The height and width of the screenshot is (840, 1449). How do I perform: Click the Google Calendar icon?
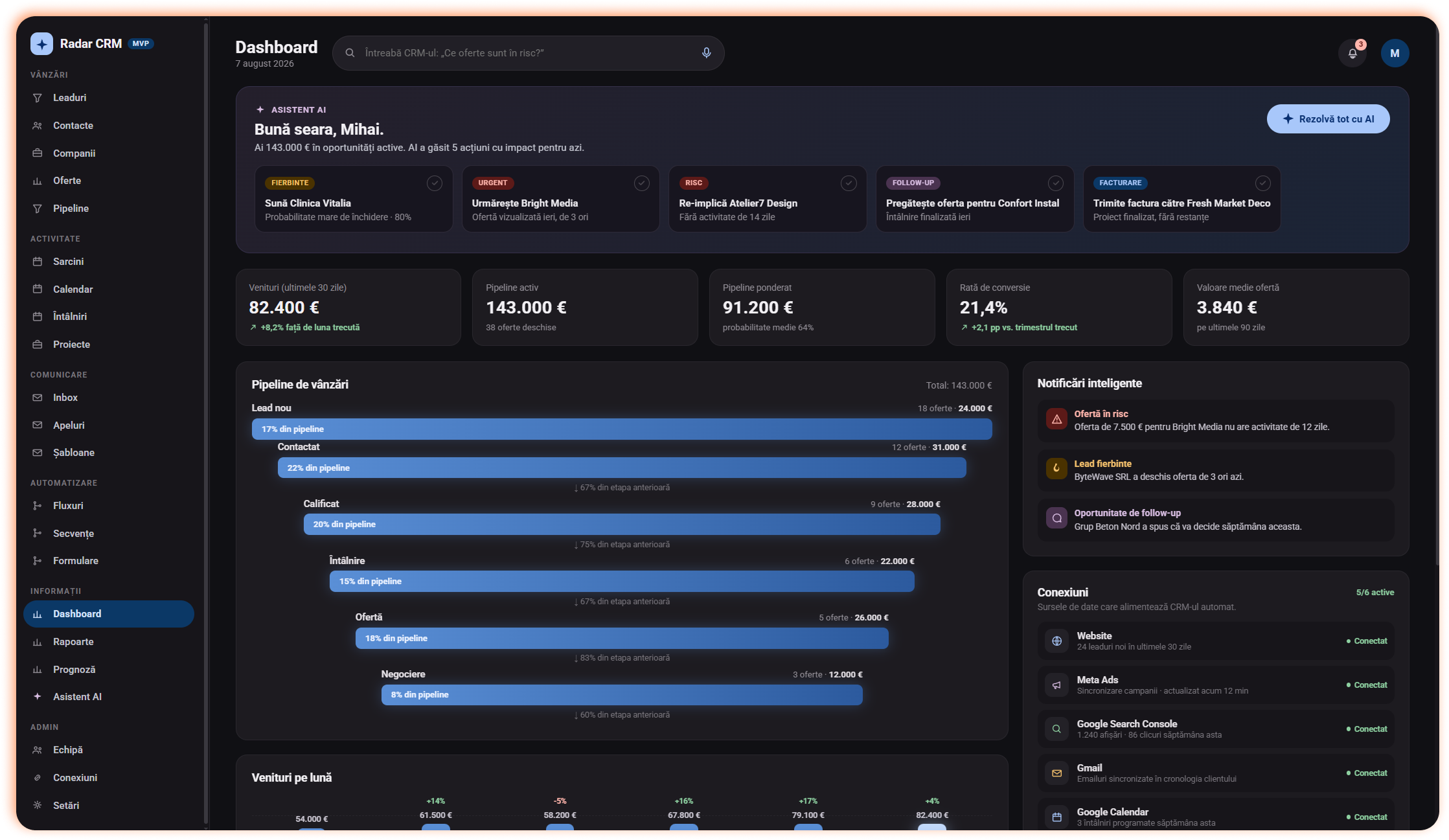[x=1056, y=817]
